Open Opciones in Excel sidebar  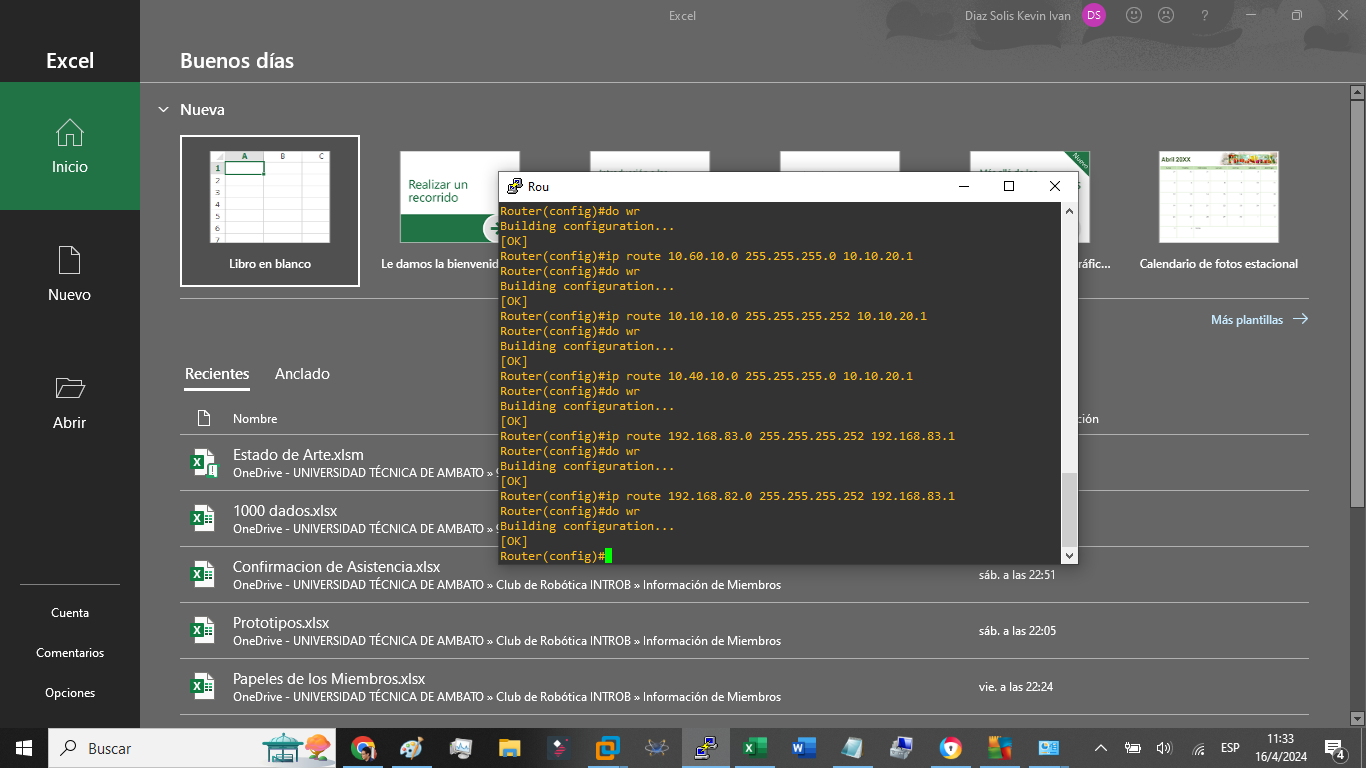(x=70, y=693)
